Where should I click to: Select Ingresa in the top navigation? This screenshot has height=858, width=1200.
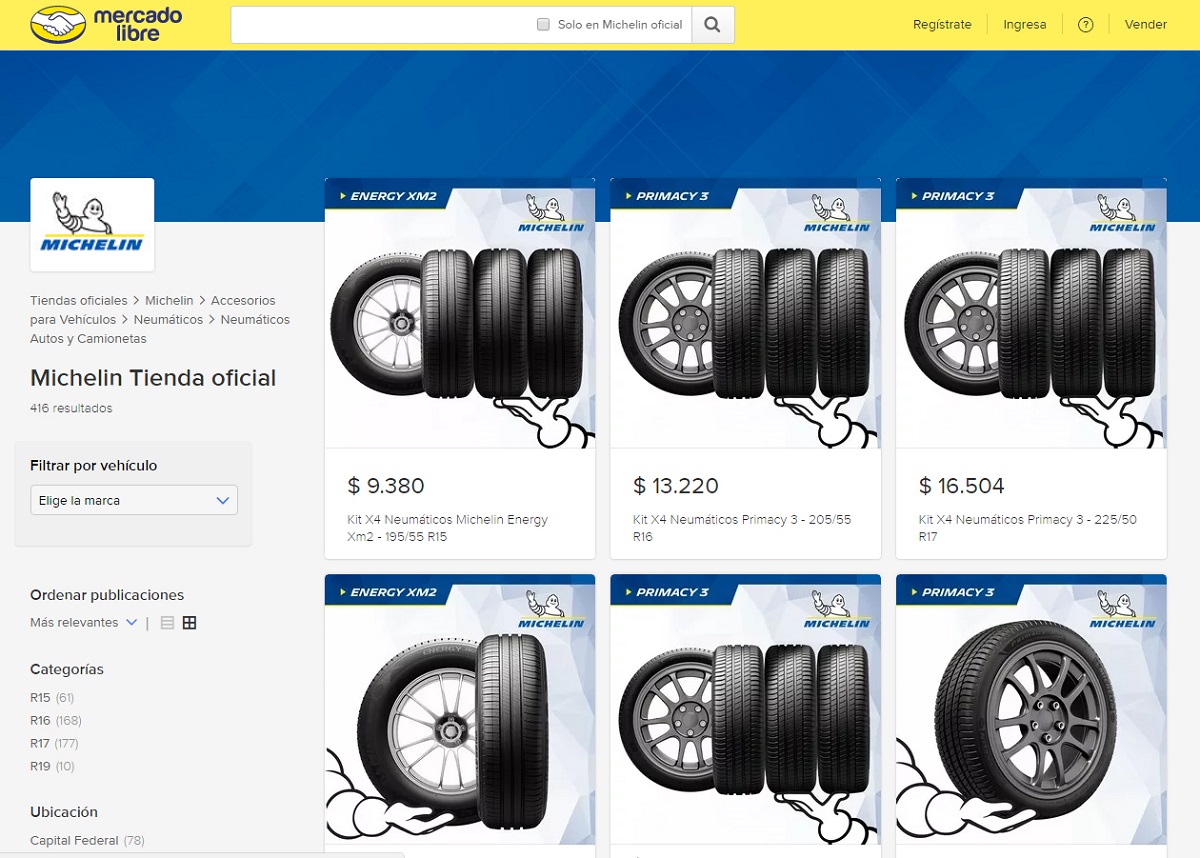click(1024, 24)
